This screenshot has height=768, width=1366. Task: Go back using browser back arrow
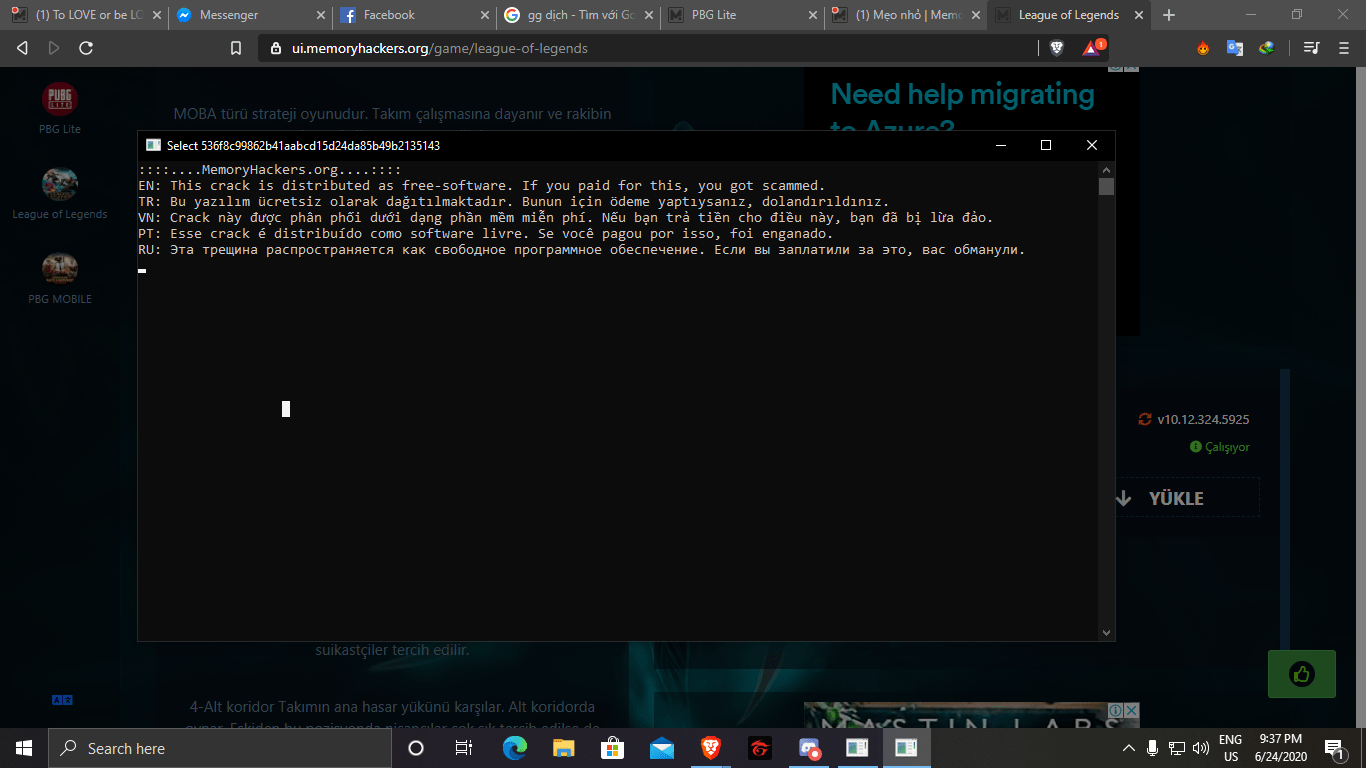coord(22,48)
